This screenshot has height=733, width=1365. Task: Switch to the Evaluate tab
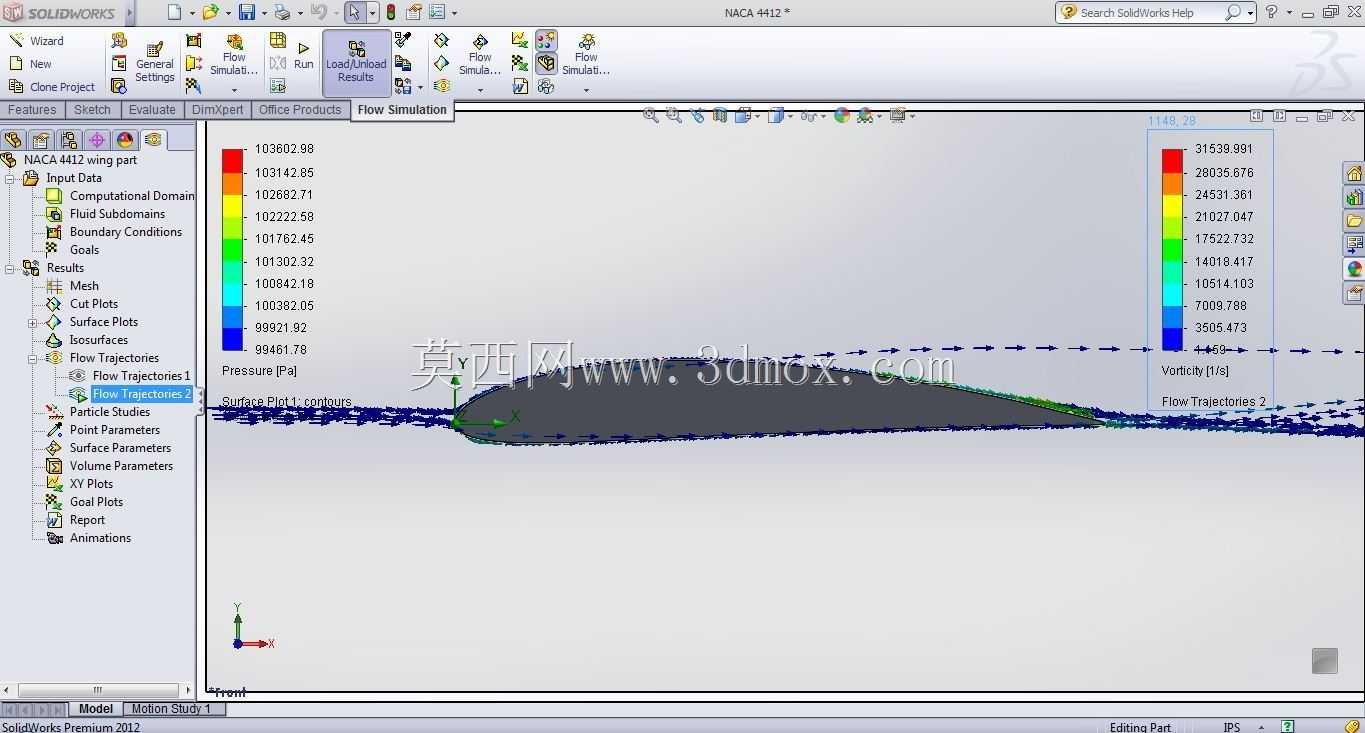[152, 110]
